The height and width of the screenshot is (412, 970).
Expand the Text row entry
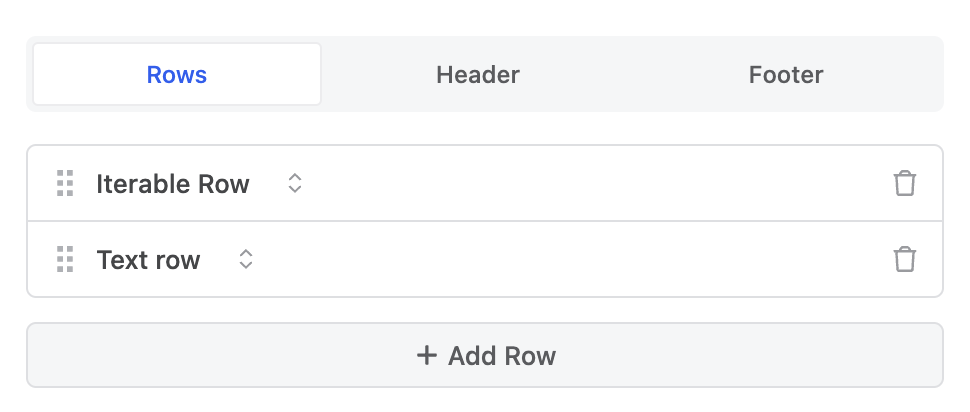coord(485,259)
